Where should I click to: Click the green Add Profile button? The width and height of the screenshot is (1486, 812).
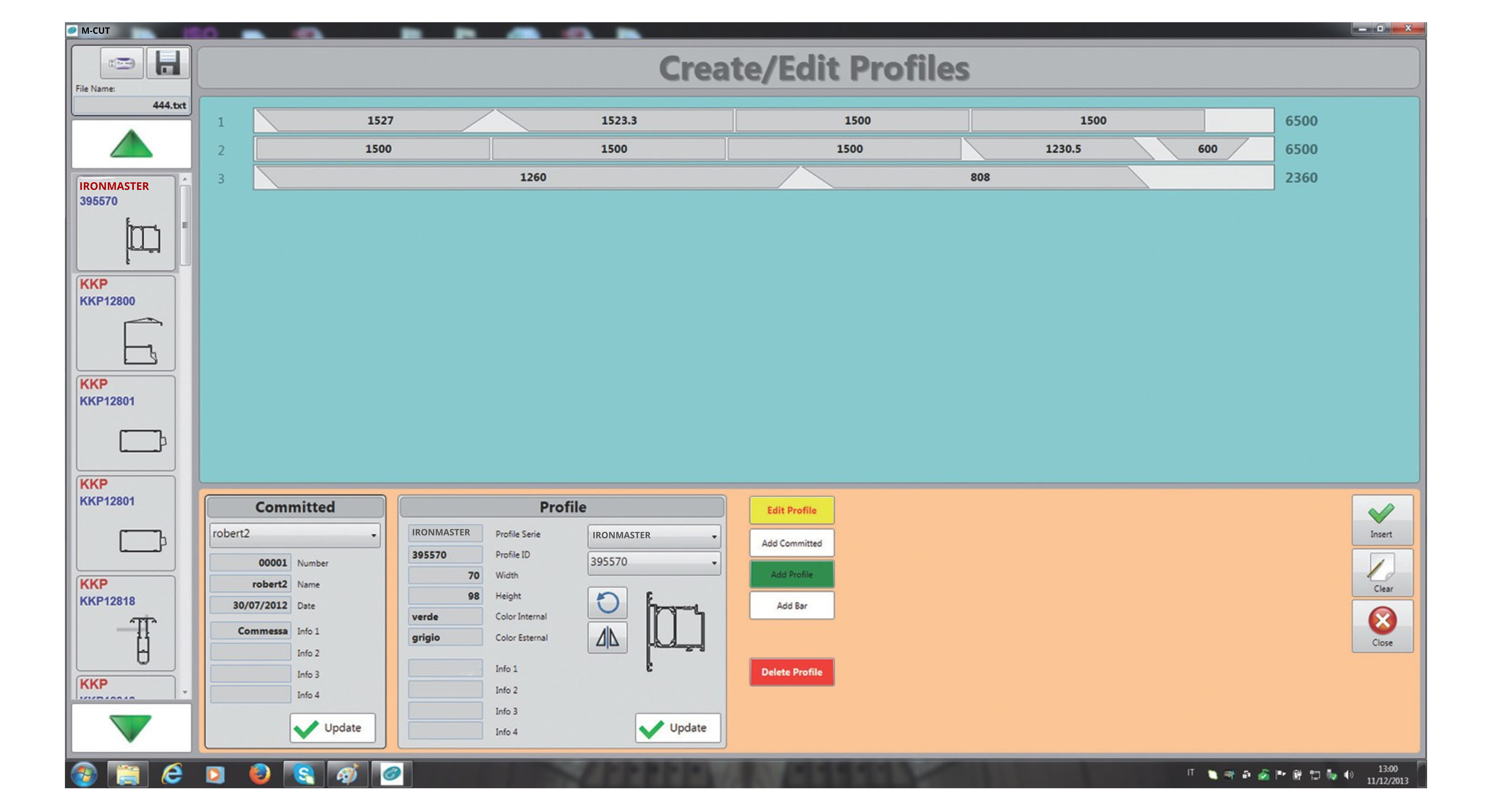[x=792, y=574]
